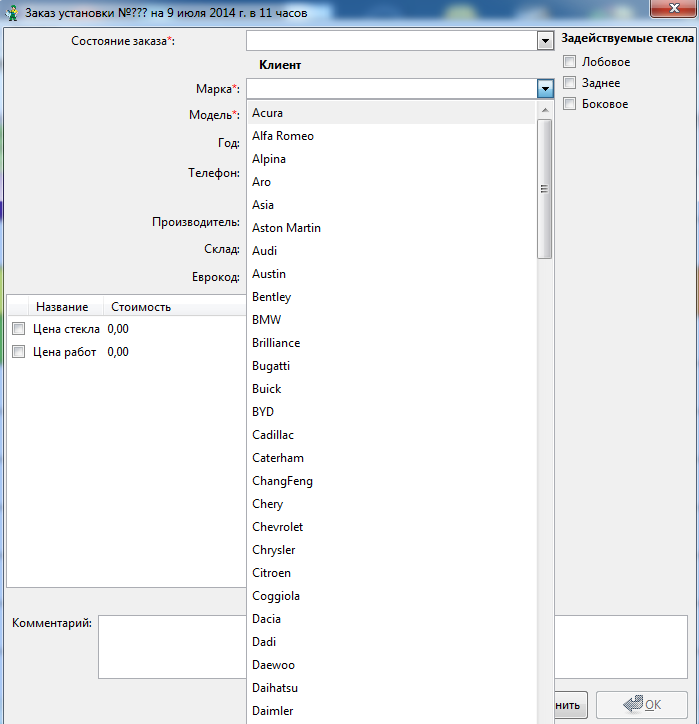The width and height of the screenshot is (699, 724).
Task: Select Daihatsu from the brand list
Action: (x=392, y=688)
